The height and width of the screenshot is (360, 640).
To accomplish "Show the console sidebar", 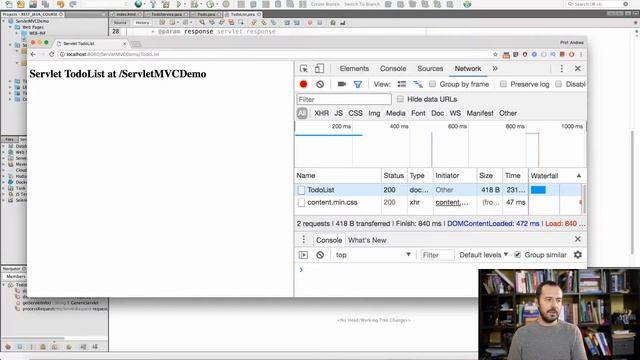I will coord(303,255).
